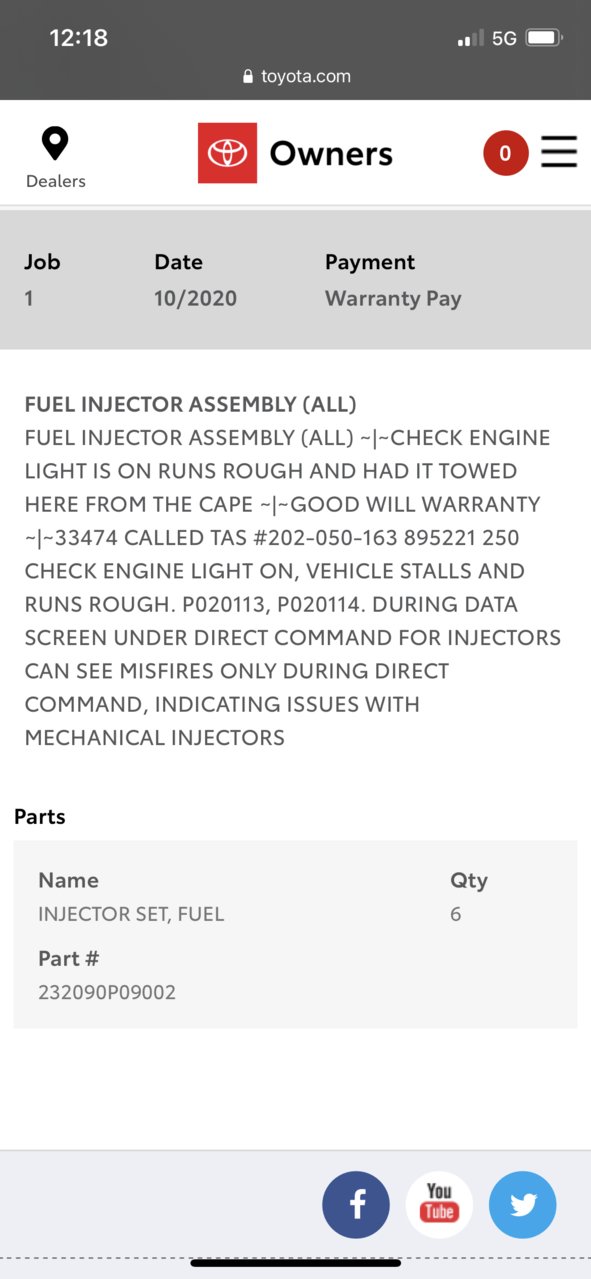The height and width of the screenshot is (1279, 591).
Task: Tap the toyota.com address bar
Action: (296, 77)
